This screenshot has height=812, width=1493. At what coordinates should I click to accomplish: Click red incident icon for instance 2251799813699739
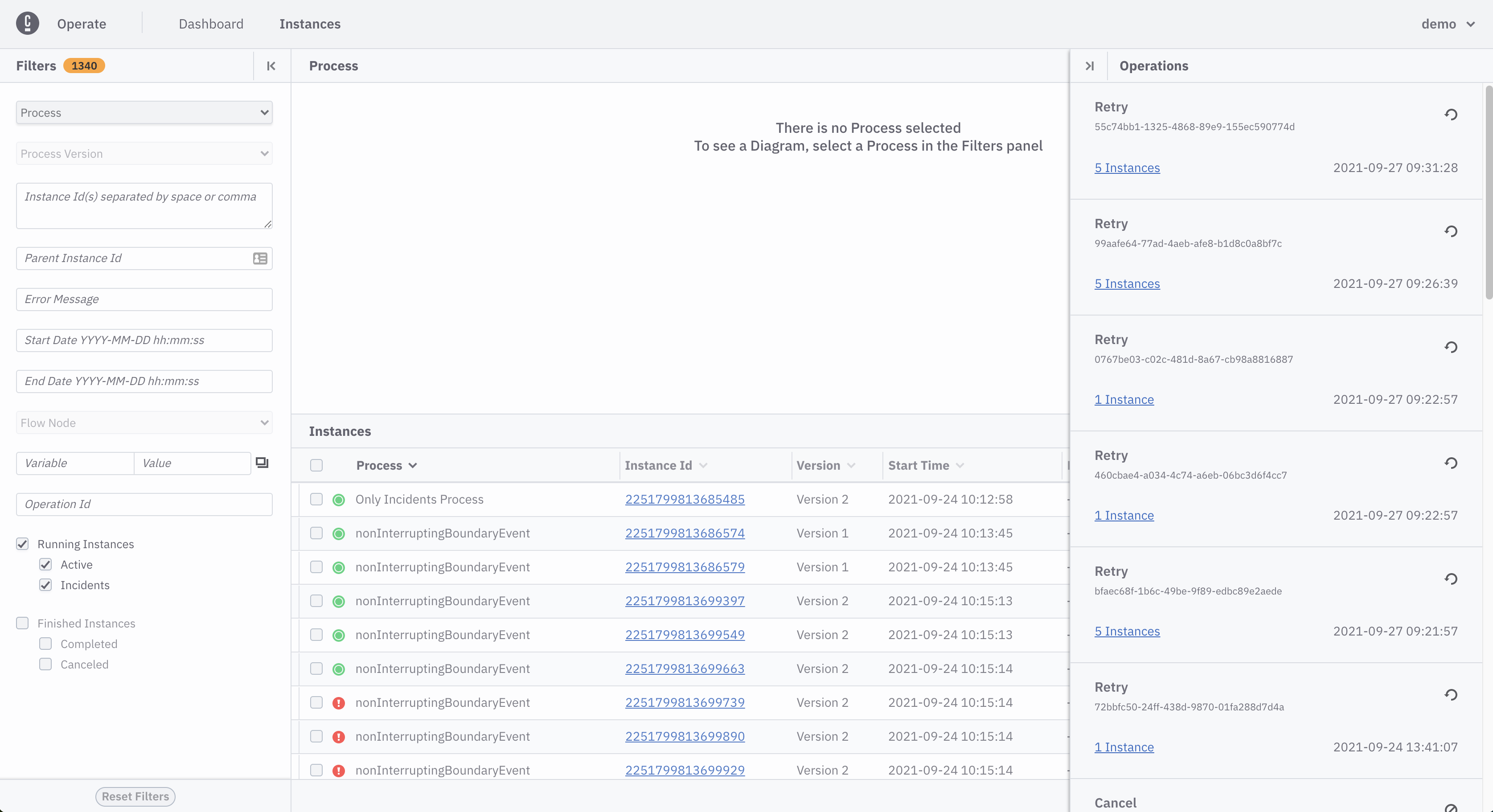(x=338, y=703)
